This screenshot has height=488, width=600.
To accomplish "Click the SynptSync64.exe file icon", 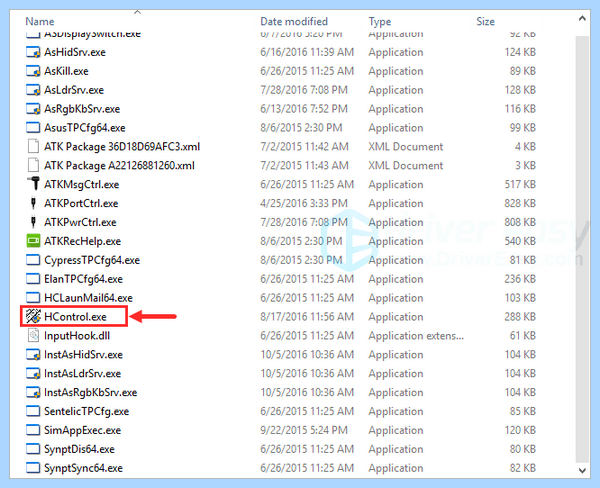I will point(33,468).
